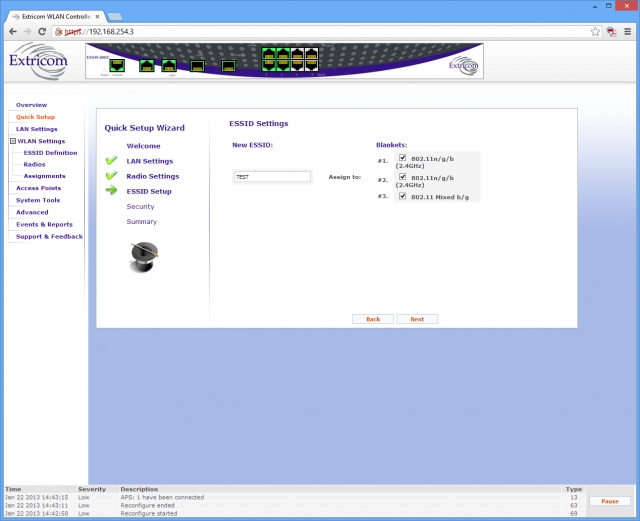Viewport: 640px width, 521px height.
Task: Toggle blanket #2 802.11n/g/b checkbox
Action: click(x=402, y=176)
